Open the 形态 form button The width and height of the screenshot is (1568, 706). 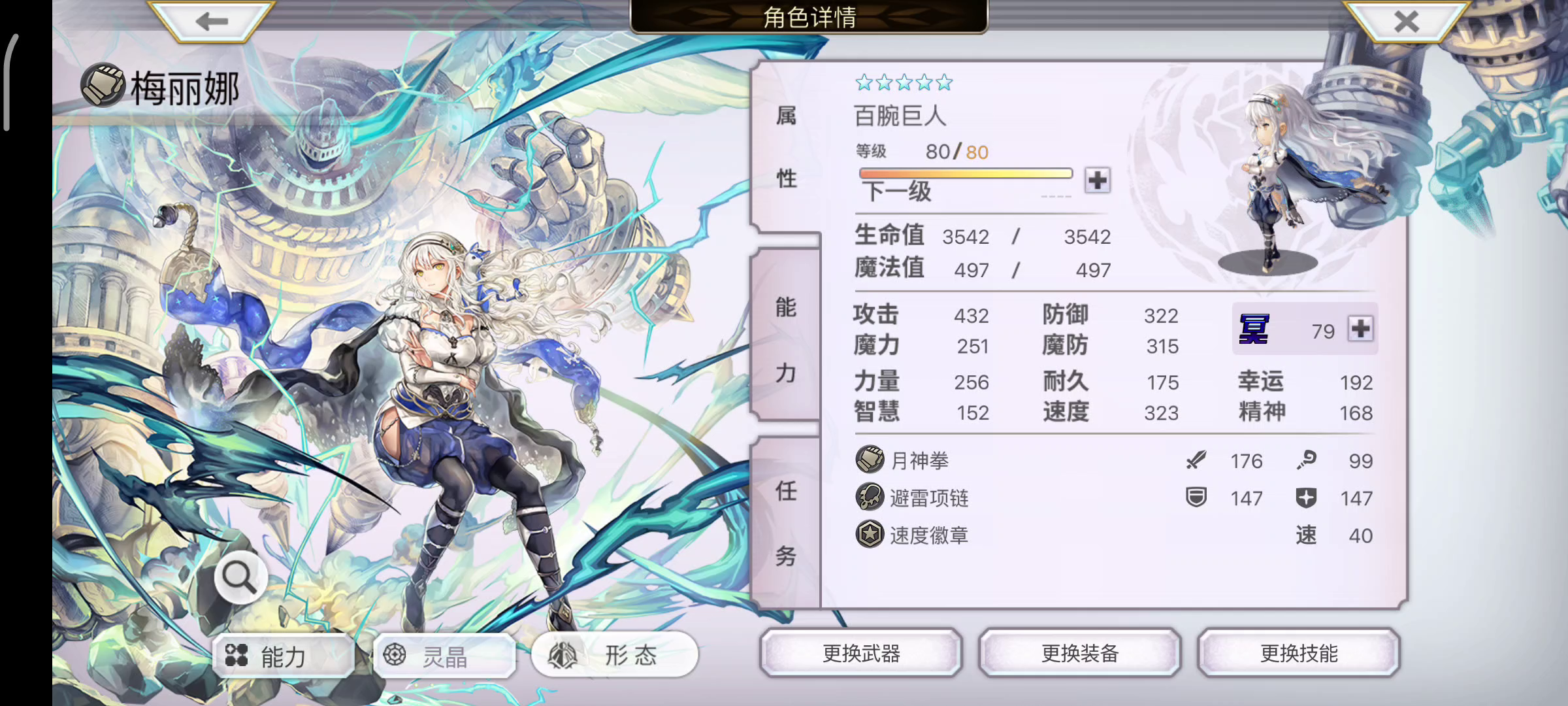(615, 654)
